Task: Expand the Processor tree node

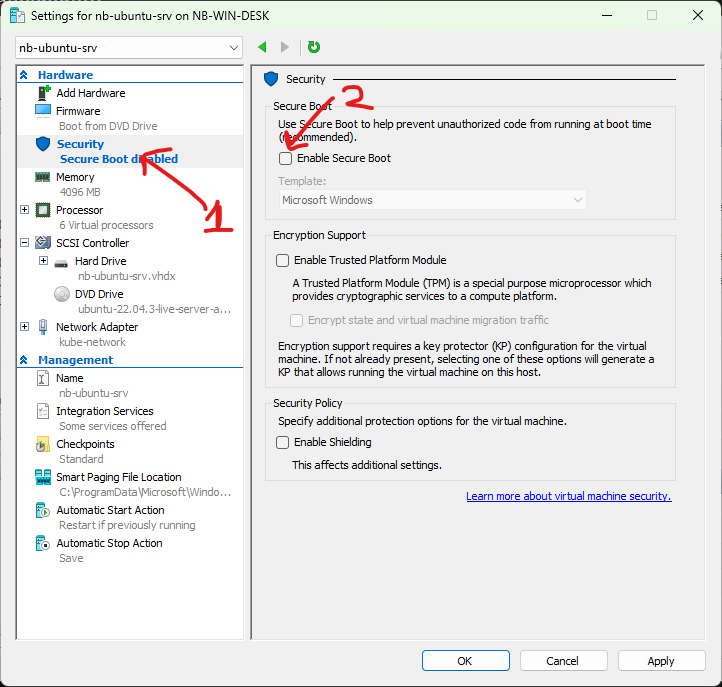Action: (x=25, y=210)
